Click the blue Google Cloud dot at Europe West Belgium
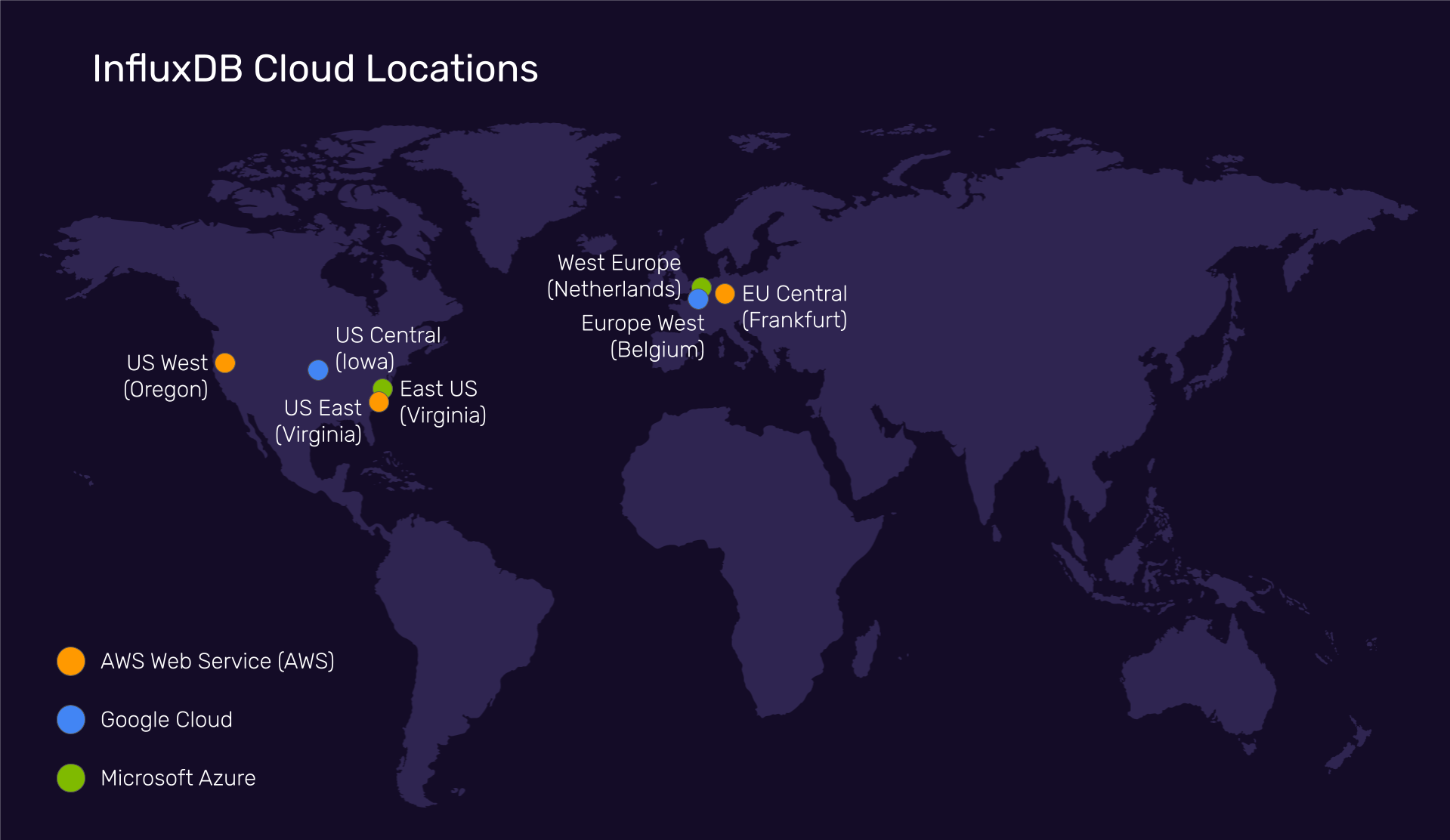 click(698, 299)
